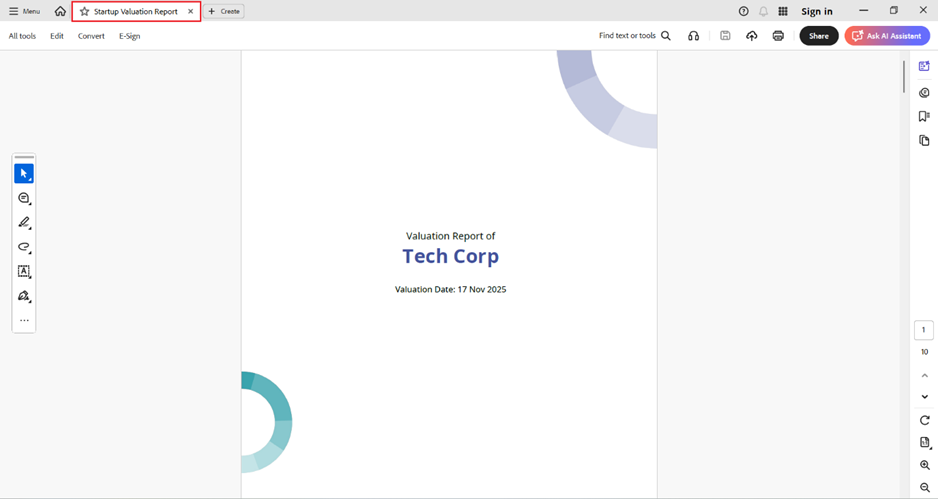Viewport: 938px width, 499px height.
Task: Open the Bookmarks panel in right sidebar
Action: tap(924, 117)
